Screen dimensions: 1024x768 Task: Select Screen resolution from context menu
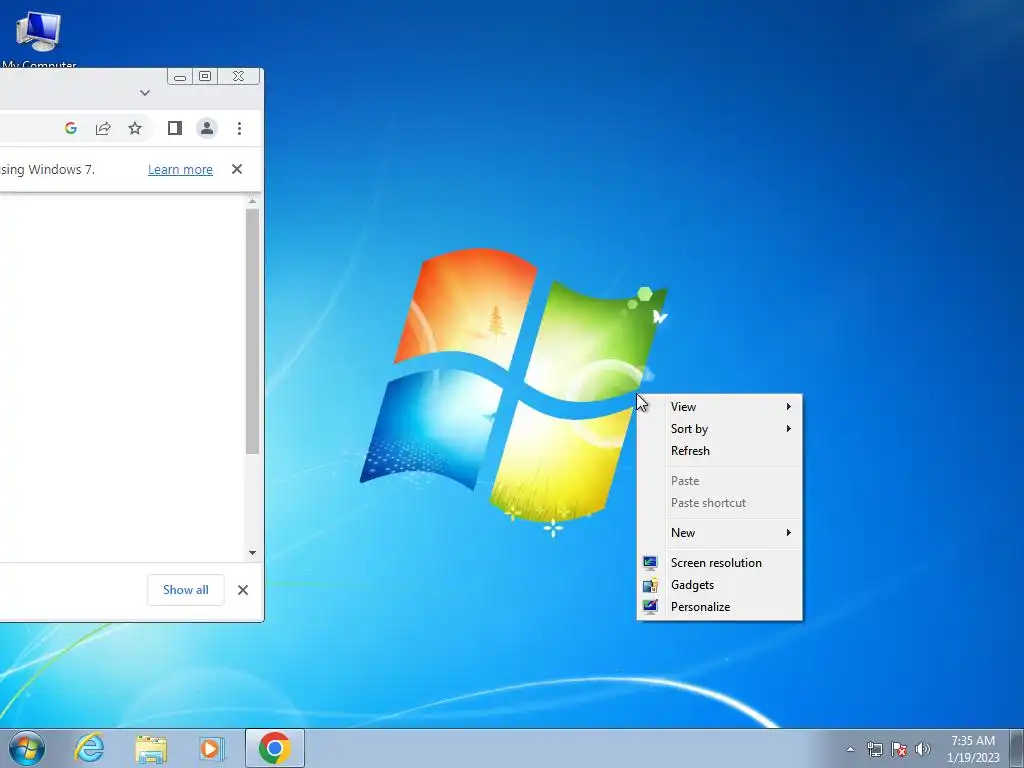[x=720, y=562]
